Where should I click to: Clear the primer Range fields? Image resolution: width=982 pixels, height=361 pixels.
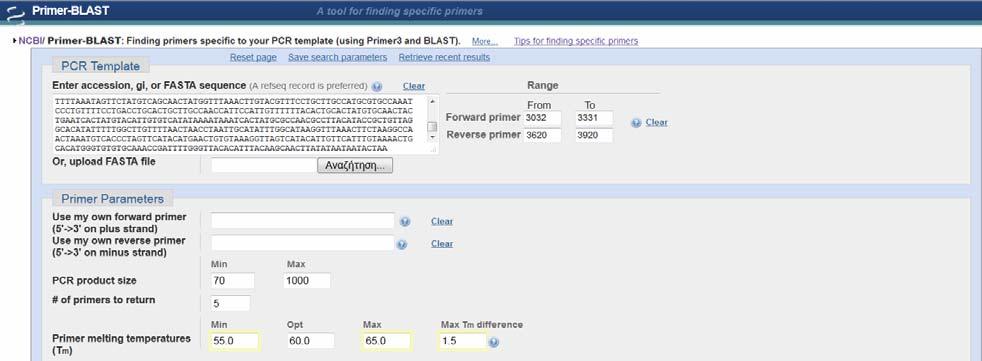pyautogui.click(x=656, y=122)
